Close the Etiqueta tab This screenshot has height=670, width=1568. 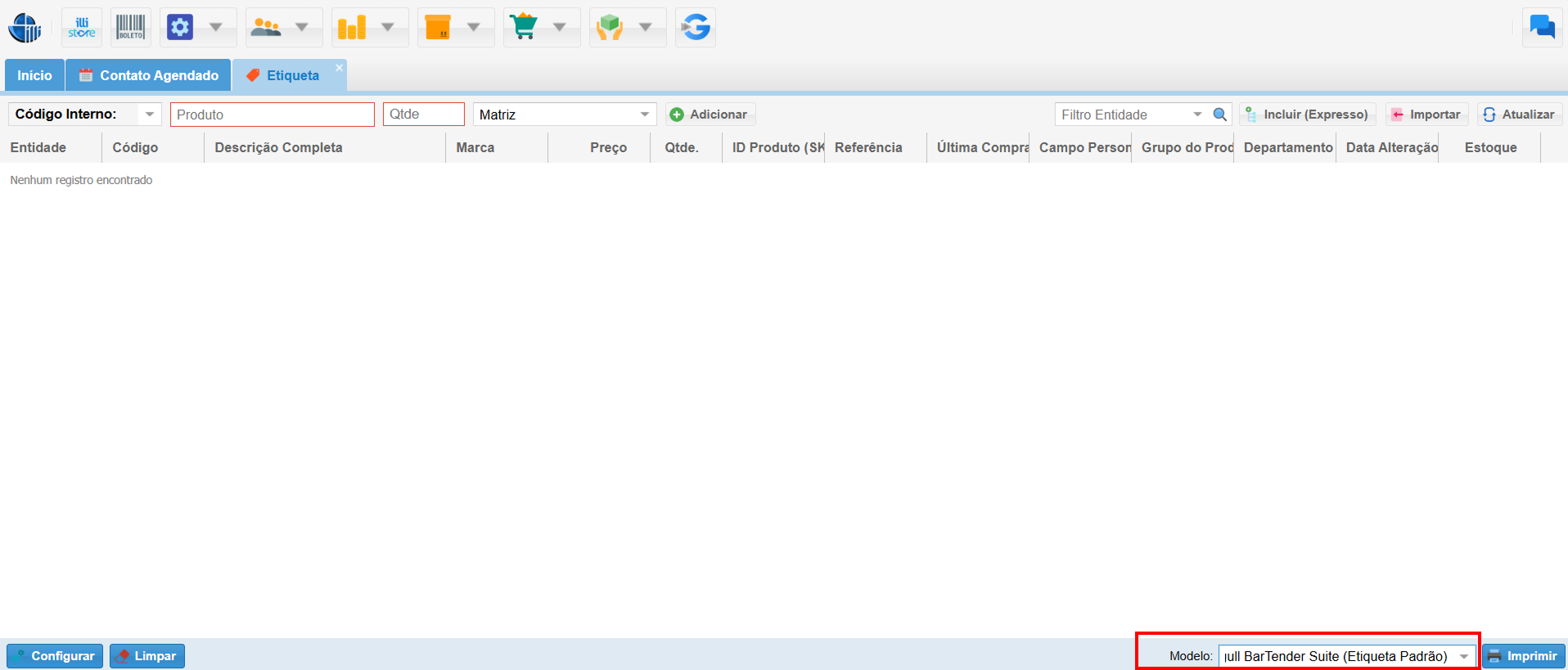pyautogui.click(x=339, y=68)
